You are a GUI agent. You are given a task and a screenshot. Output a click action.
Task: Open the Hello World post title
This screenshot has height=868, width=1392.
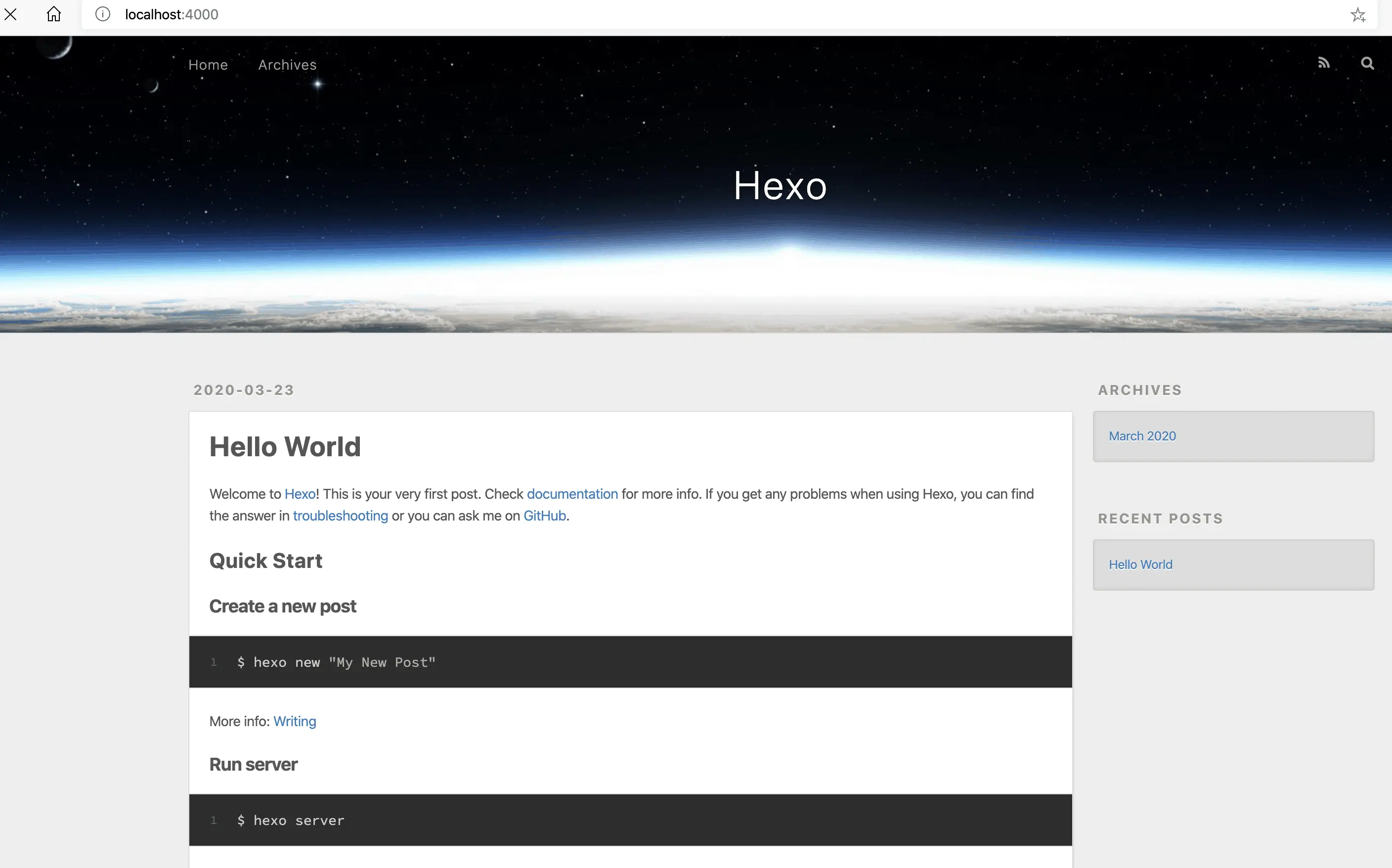click(x=285, y=447)
